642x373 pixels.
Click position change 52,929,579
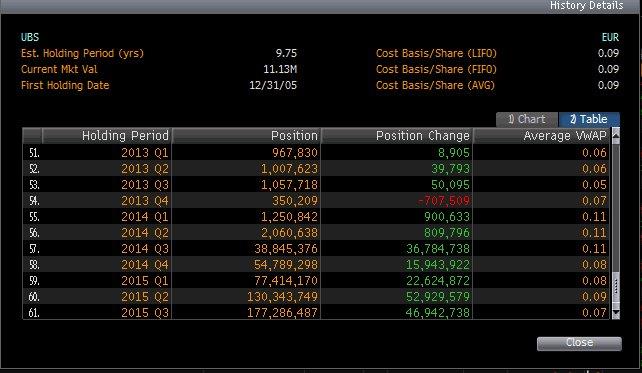click(x=438, y=296)
